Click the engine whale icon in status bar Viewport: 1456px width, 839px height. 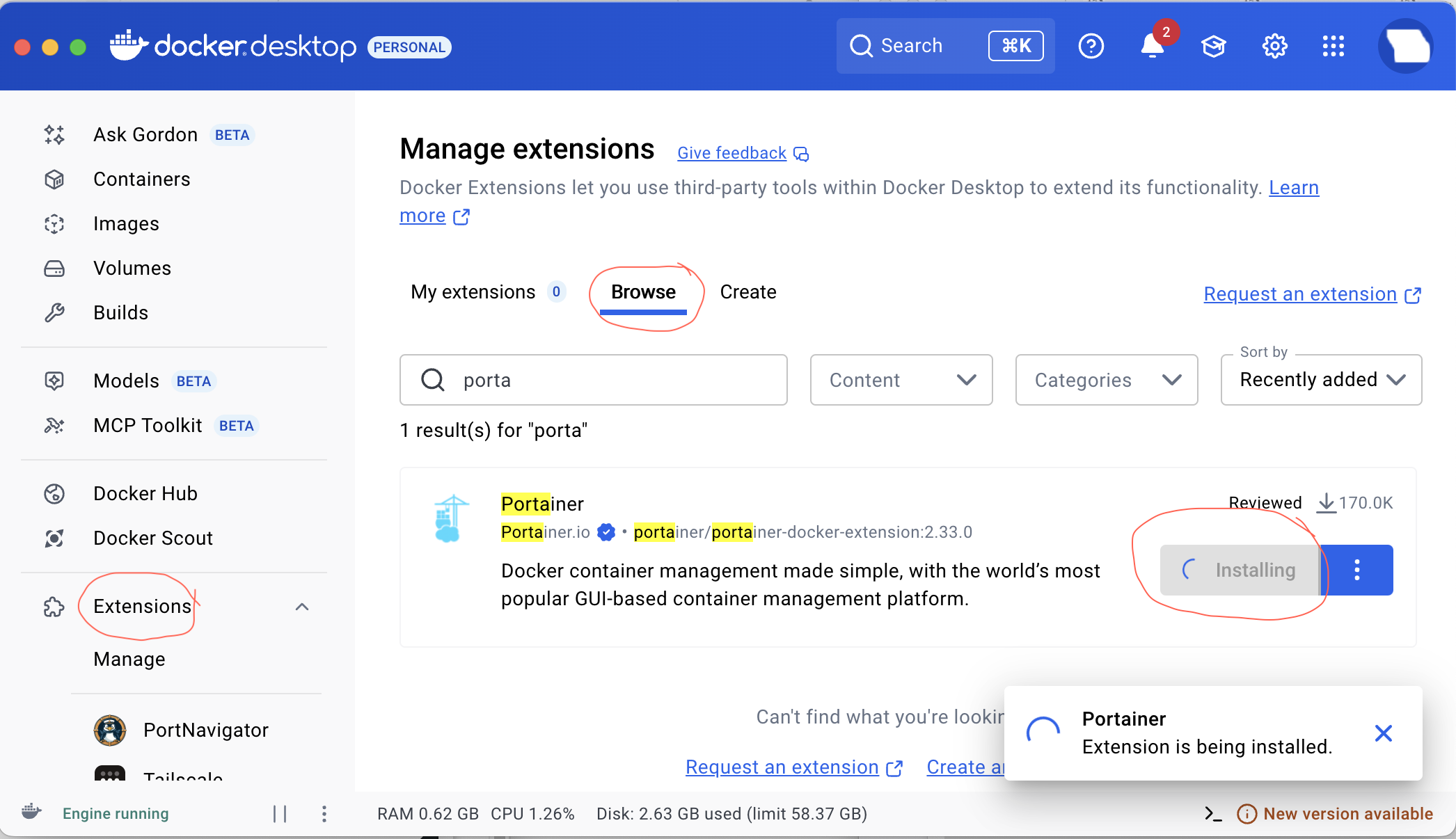point(31,812)
